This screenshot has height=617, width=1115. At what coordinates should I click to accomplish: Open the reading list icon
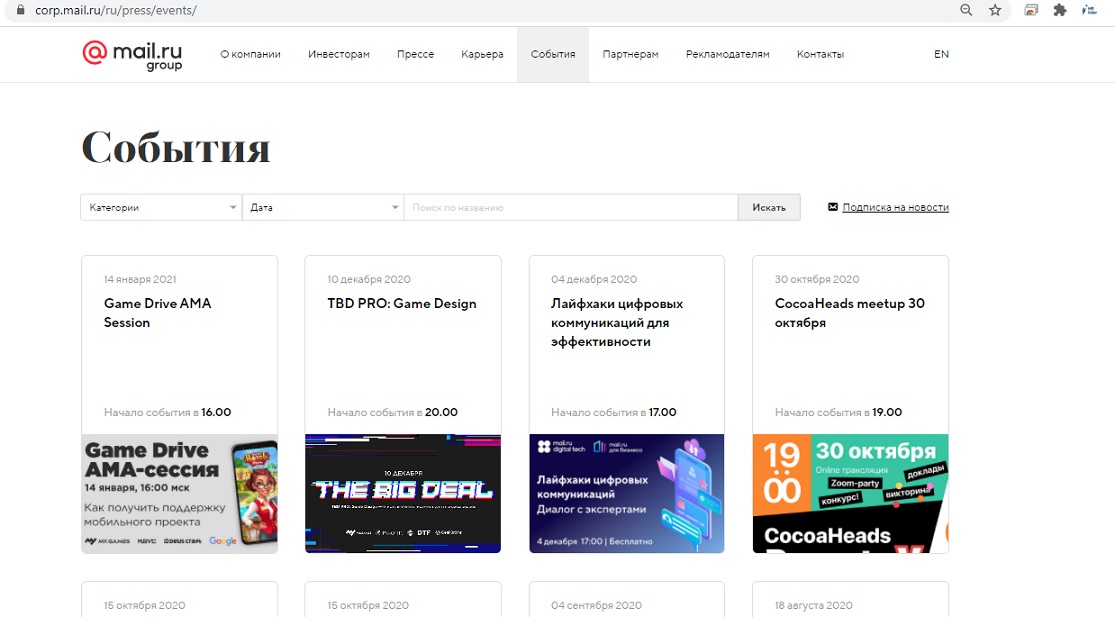tap(1089, 10)
